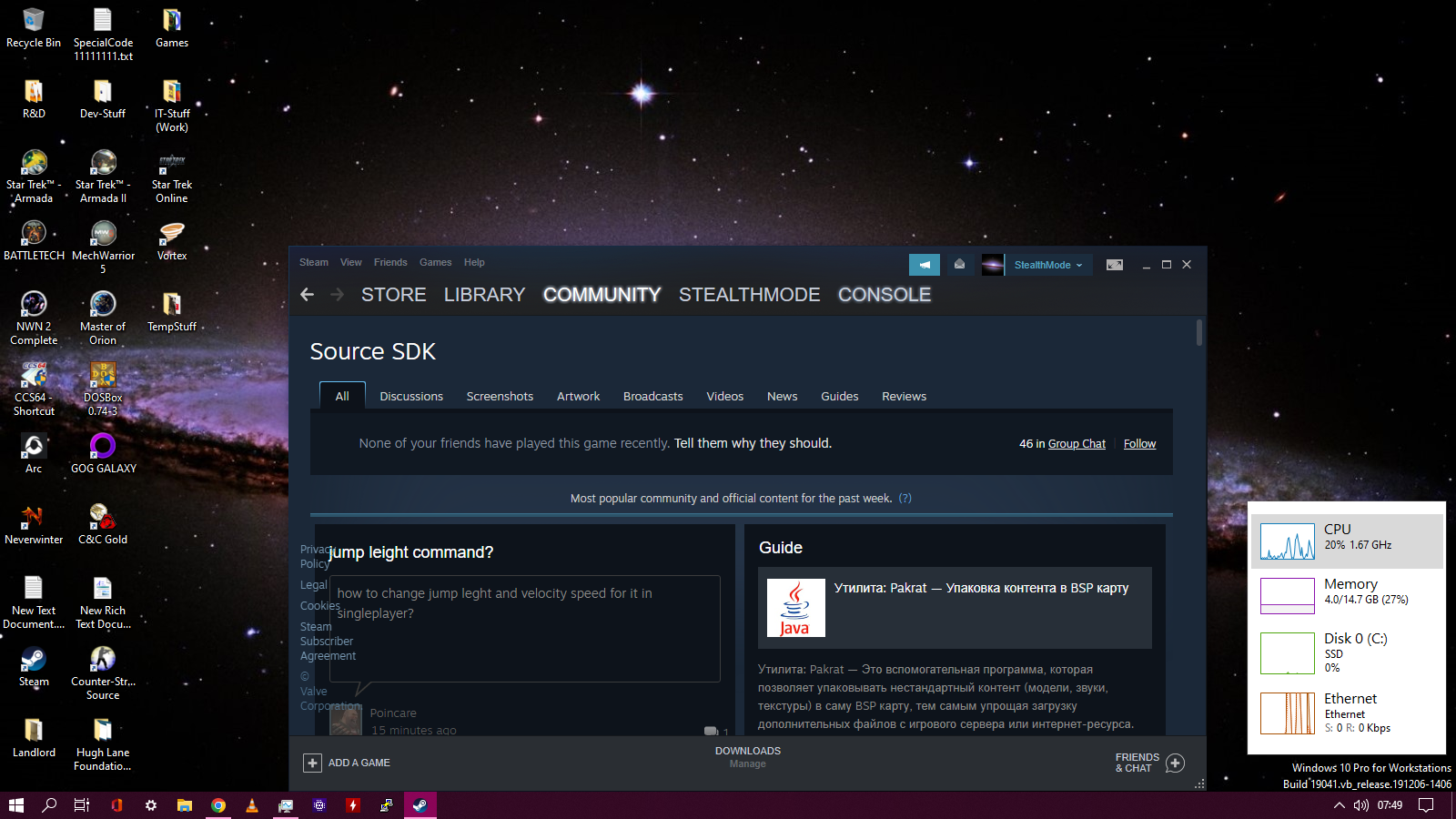Open DOWNLOADS Manage at the bottom bar

[x=748, y=757]
